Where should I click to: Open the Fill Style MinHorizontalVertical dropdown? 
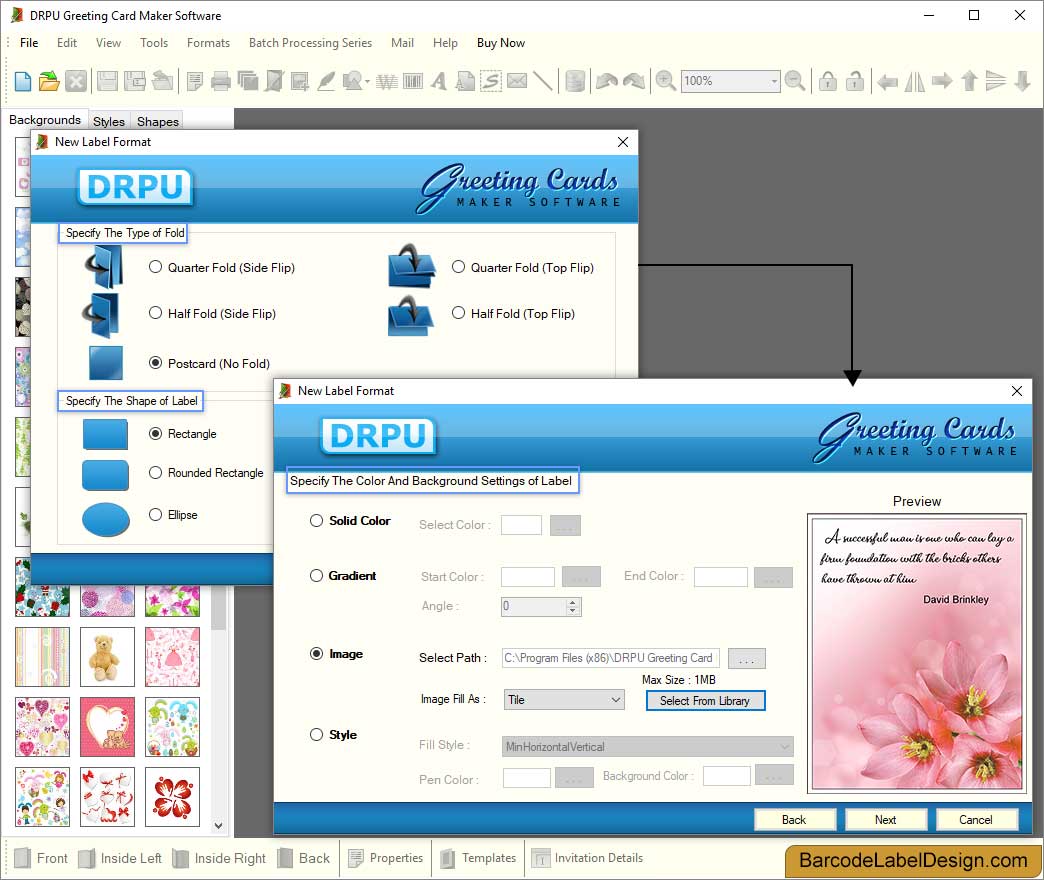[x=647, y=747]
